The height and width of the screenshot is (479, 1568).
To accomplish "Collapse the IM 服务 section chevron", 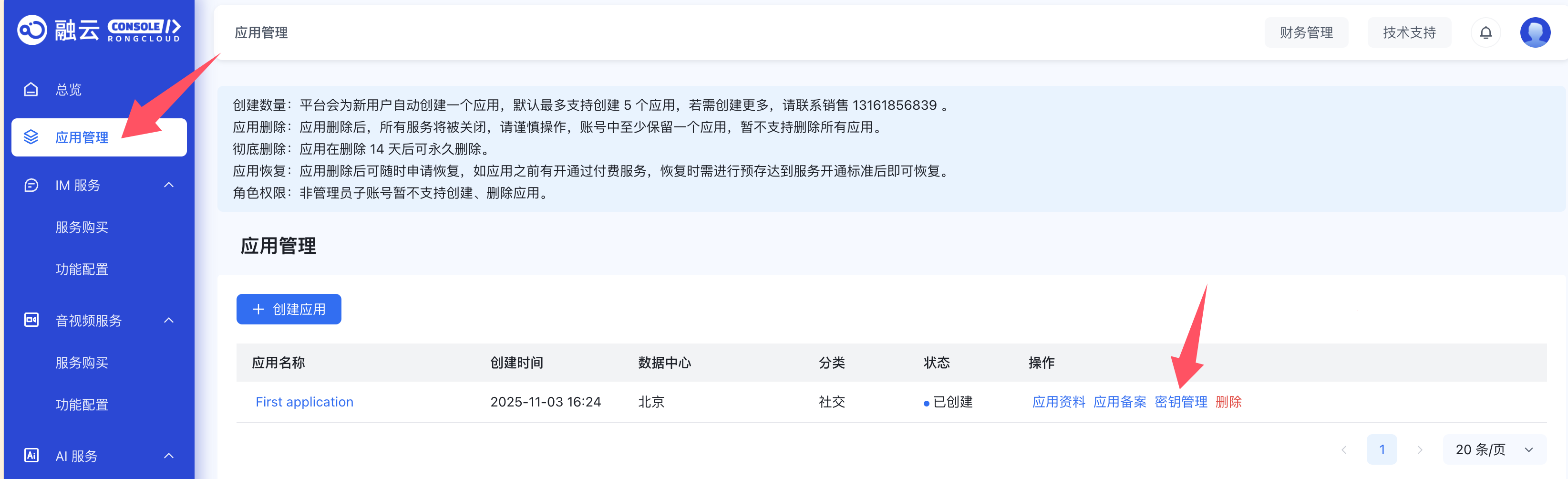I will pyautogui.click(x=169, y=185).
